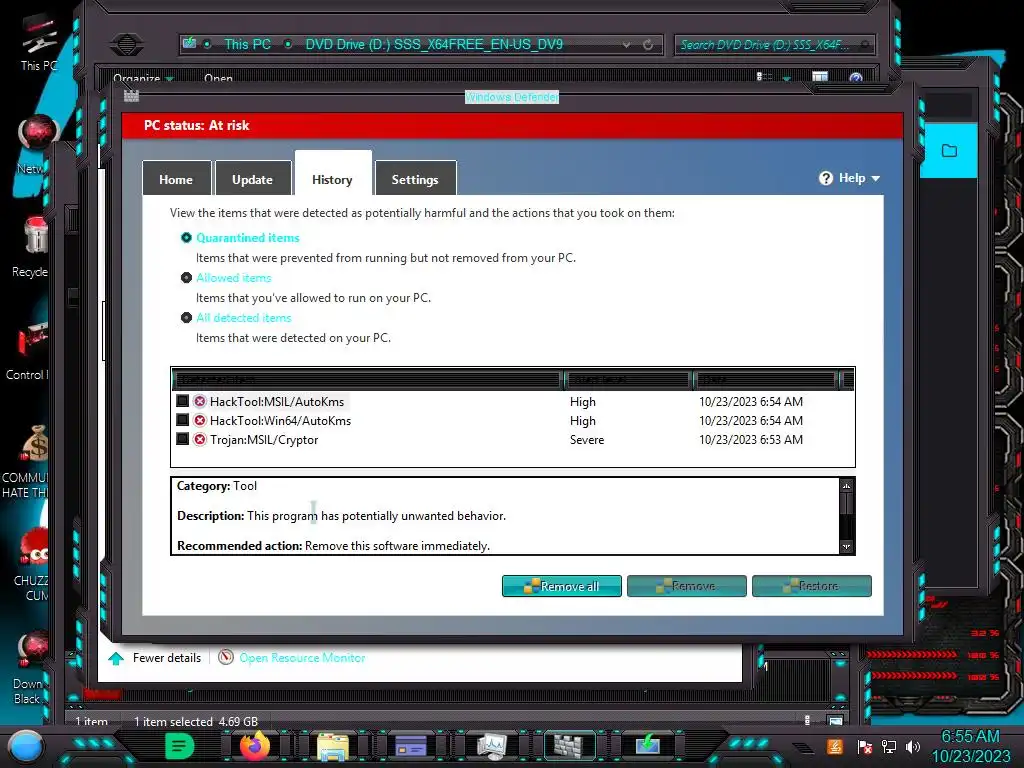Click the folder icon in the cyan panel

950,151
